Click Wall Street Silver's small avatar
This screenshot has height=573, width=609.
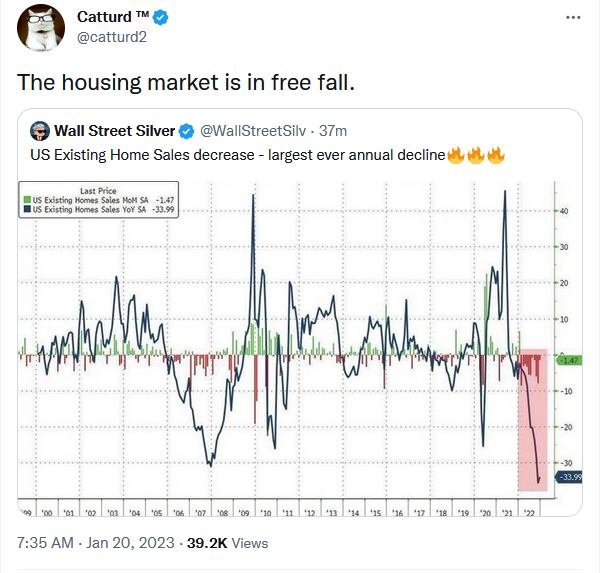[40, 131]
